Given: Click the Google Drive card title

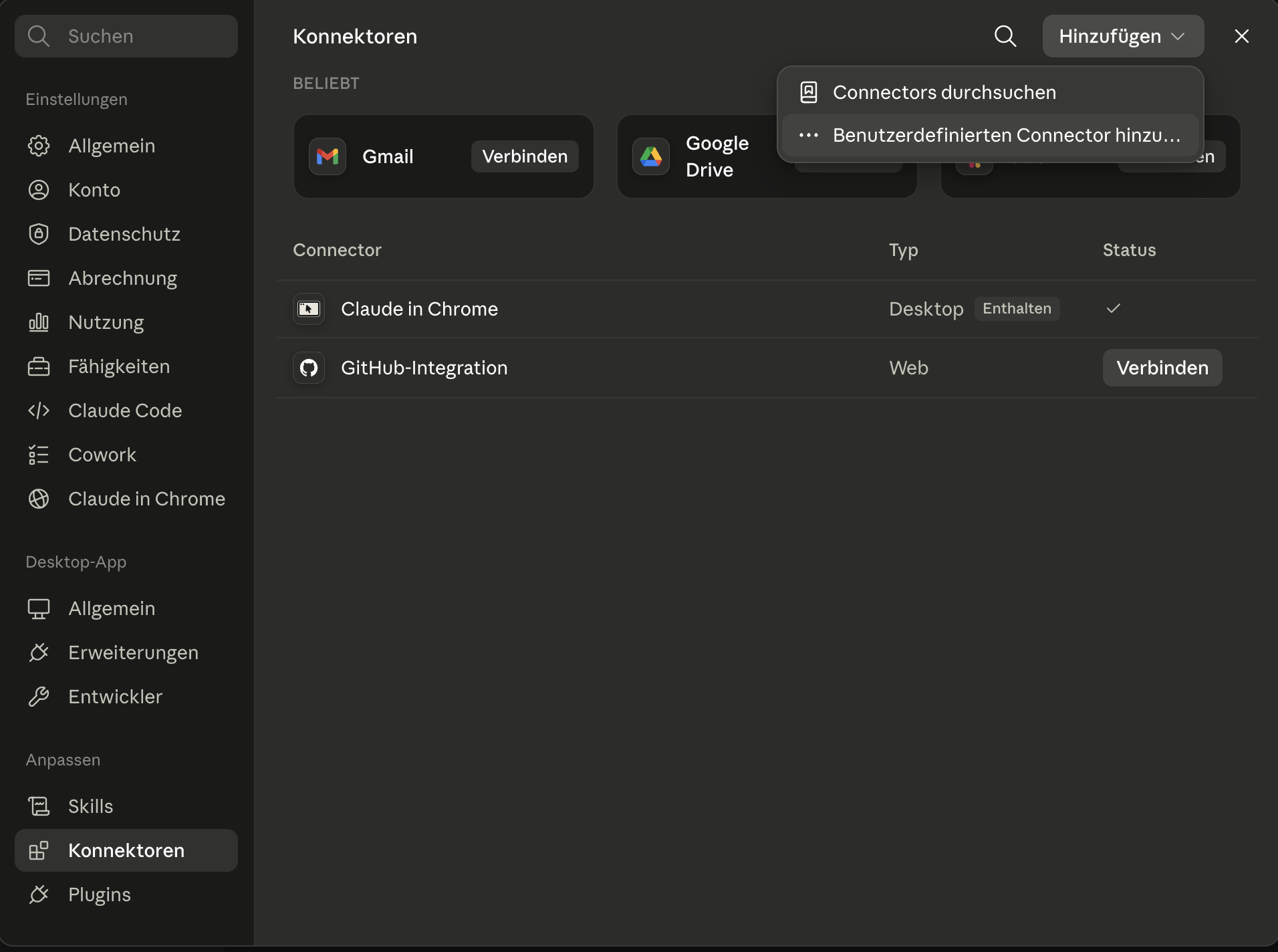Looking at the screenshot, I should (x=717, y=156).
